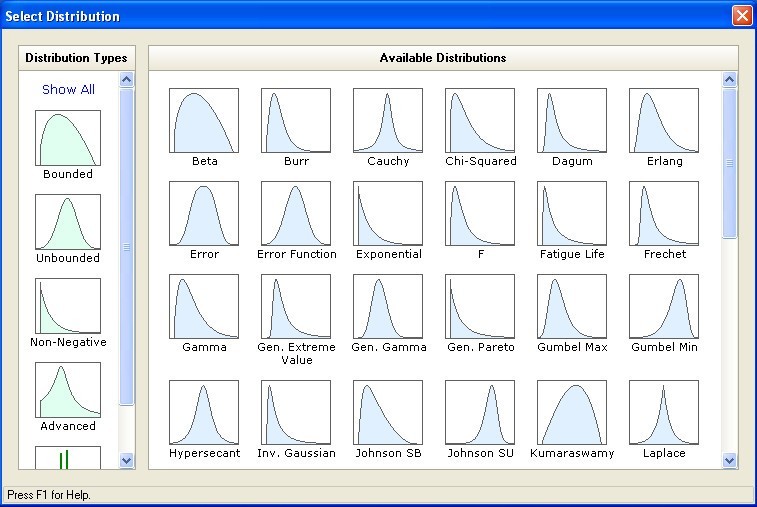757x507 pixels.
Task: Select the Beta distribution icon
Action: (x=204, y=121)
